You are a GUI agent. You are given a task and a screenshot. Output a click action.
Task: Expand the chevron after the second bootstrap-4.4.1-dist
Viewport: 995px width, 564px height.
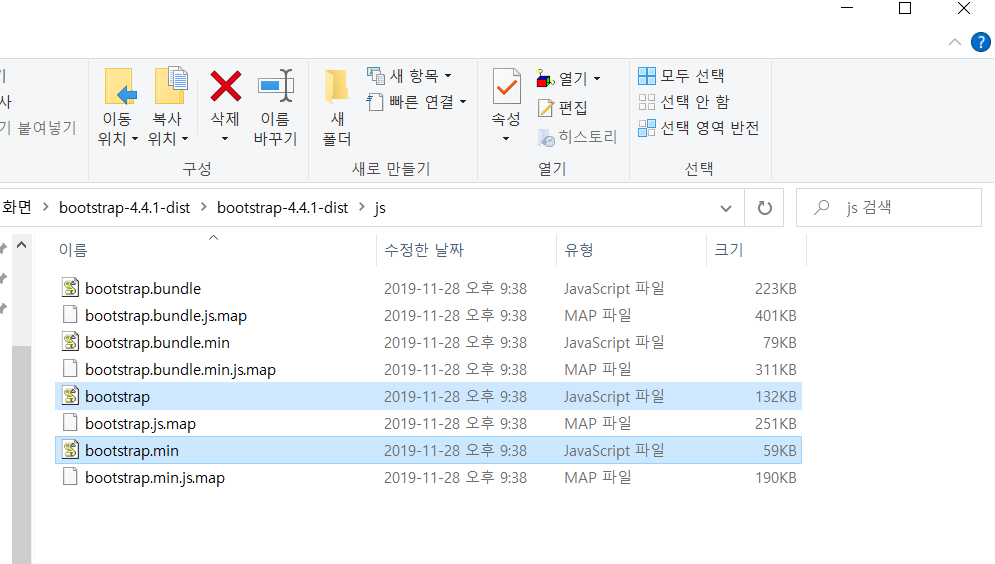click(362, 207)
